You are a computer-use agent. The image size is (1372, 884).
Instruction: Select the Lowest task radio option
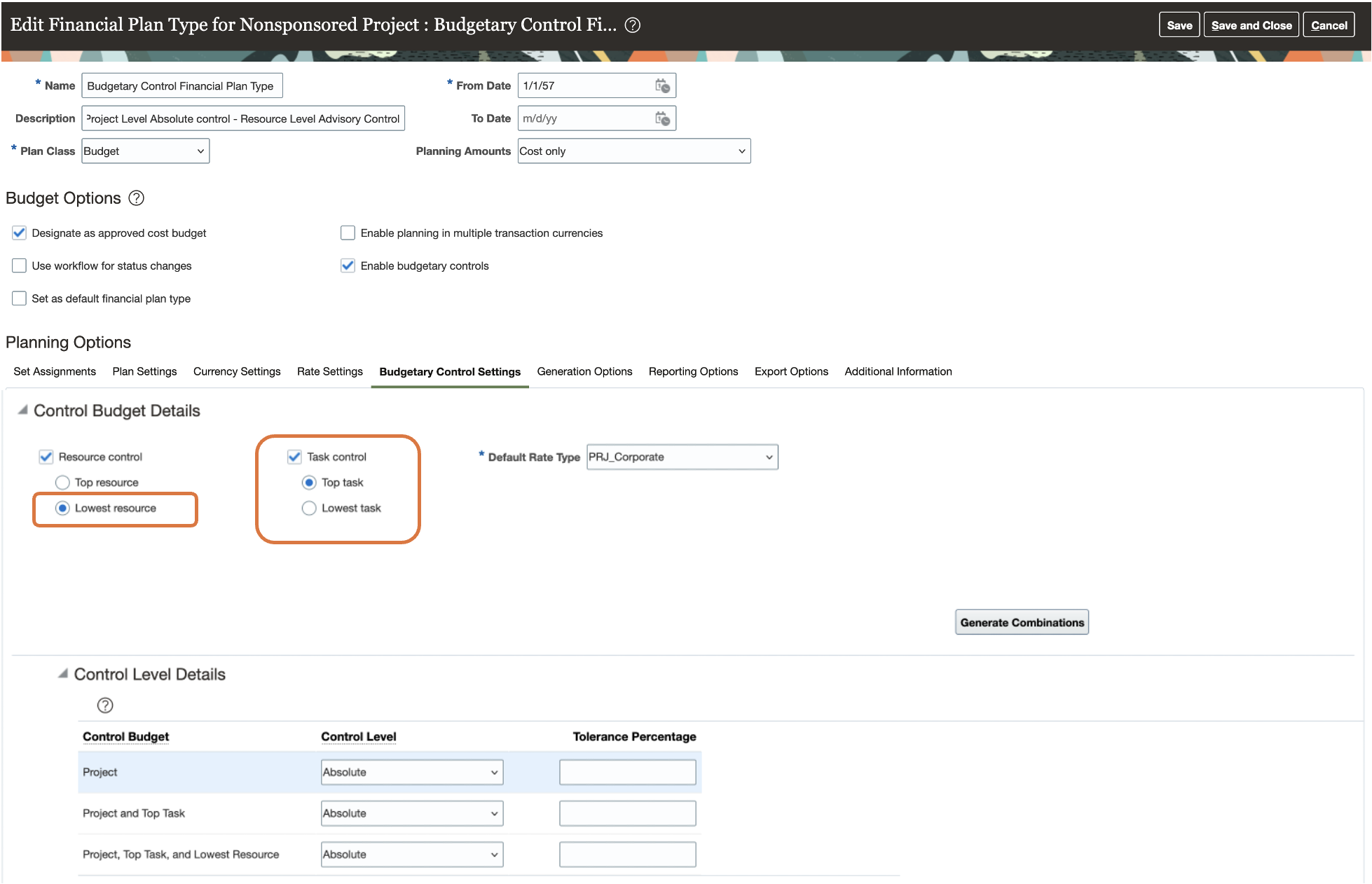click(309, 509)
